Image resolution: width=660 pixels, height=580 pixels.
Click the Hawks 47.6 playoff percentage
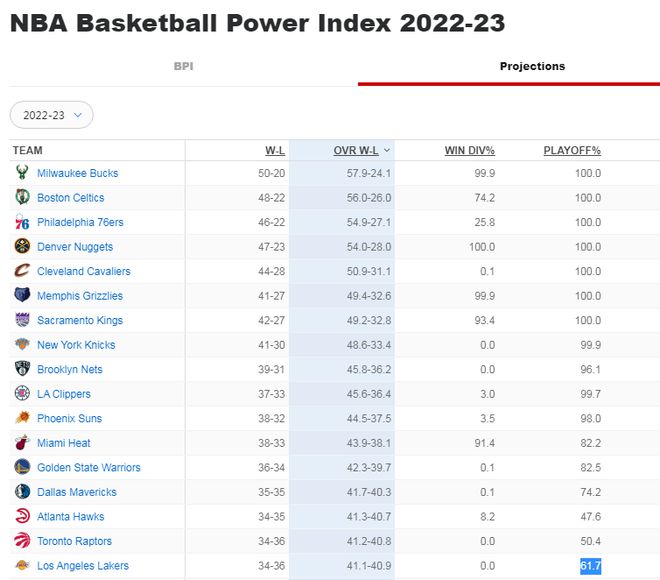591,516
